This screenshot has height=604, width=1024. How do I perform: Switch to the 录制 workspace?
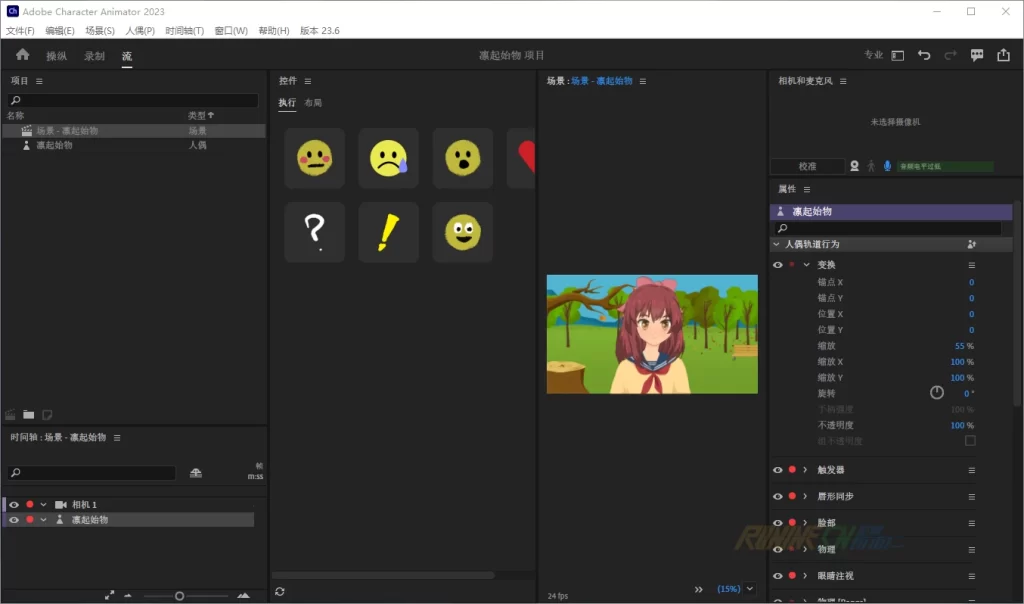tap(94, 56)
